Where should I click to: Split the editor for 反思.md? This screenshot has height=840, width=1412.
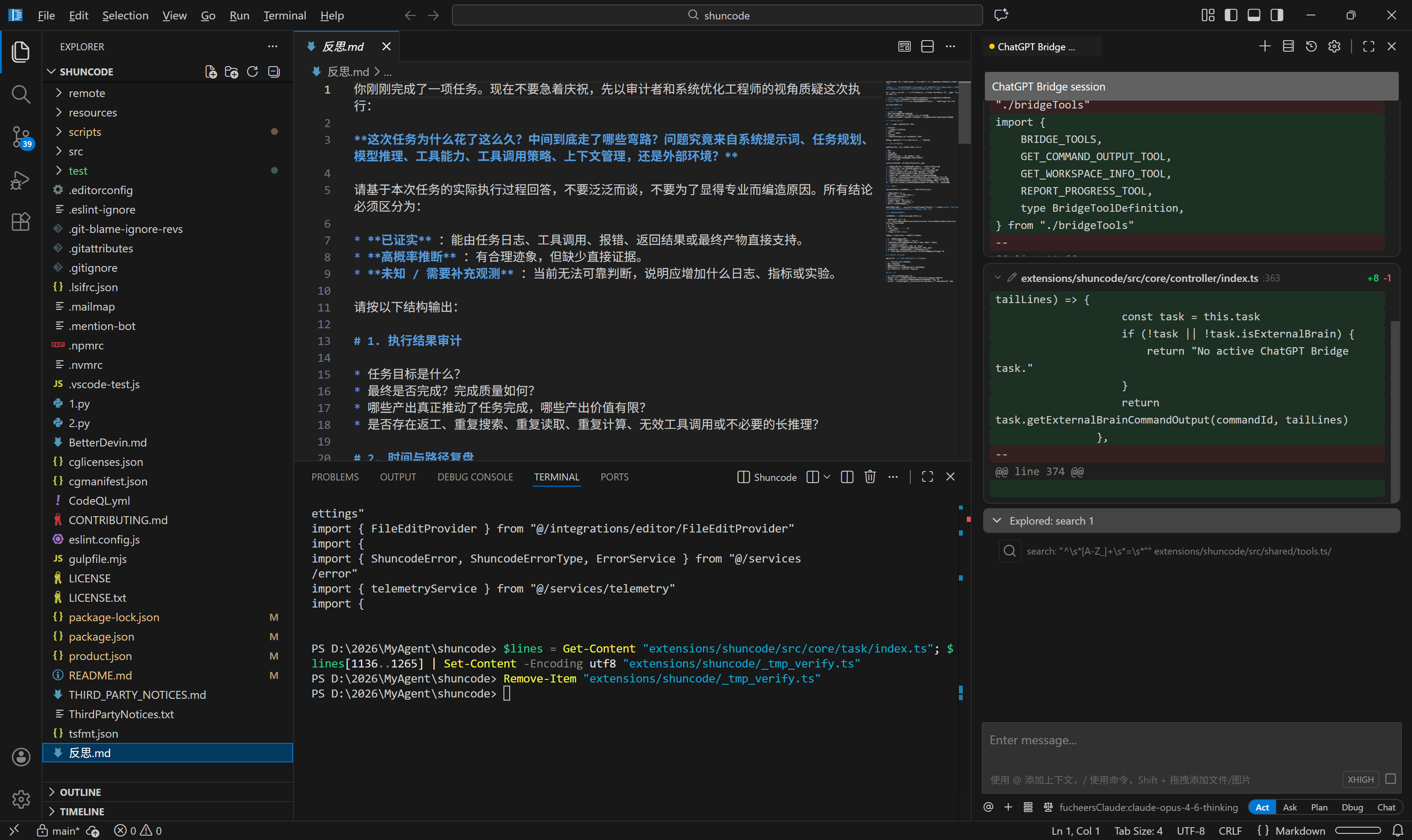928,46
